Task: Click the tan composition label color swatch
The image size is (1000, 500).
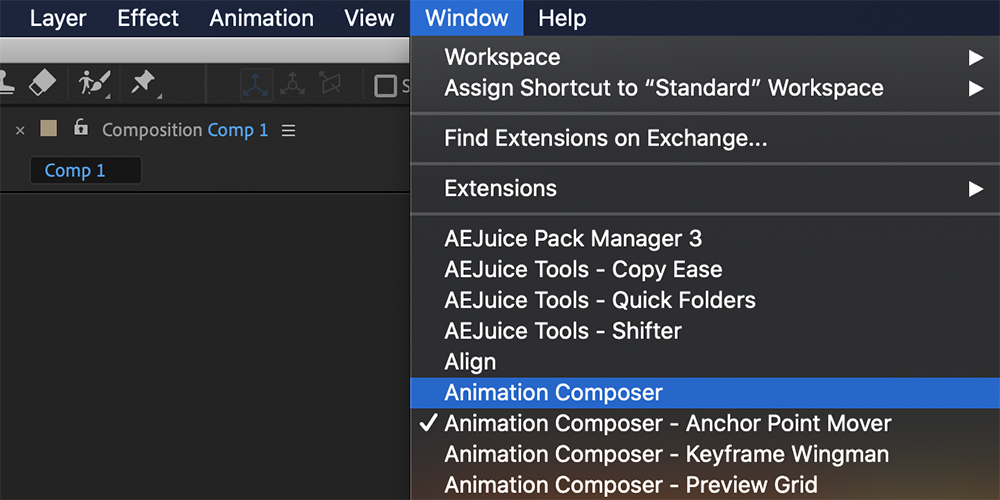Action: tap(48, 129)
